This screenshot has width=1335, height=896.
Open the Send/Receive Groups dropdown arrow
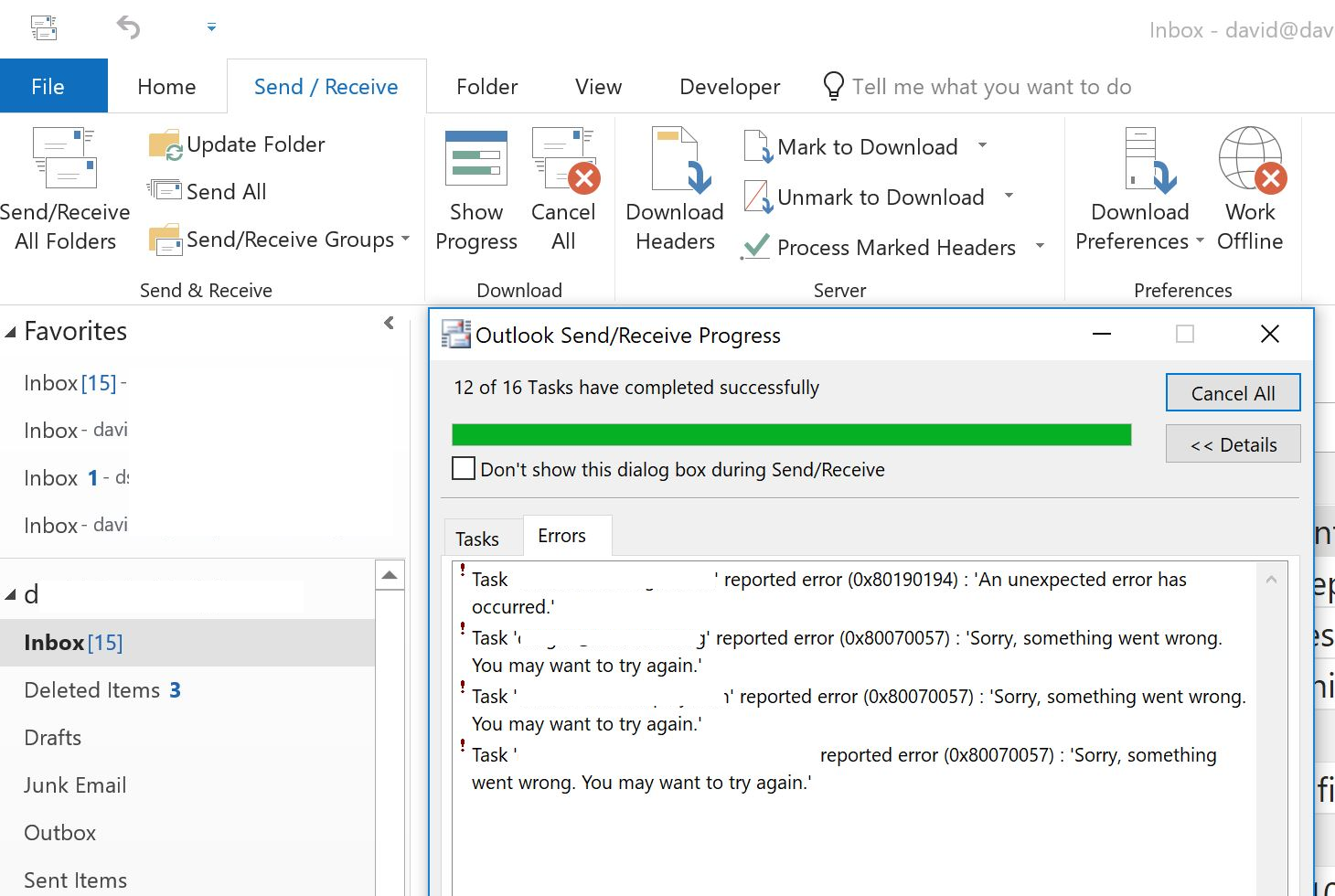click(405, 240)
